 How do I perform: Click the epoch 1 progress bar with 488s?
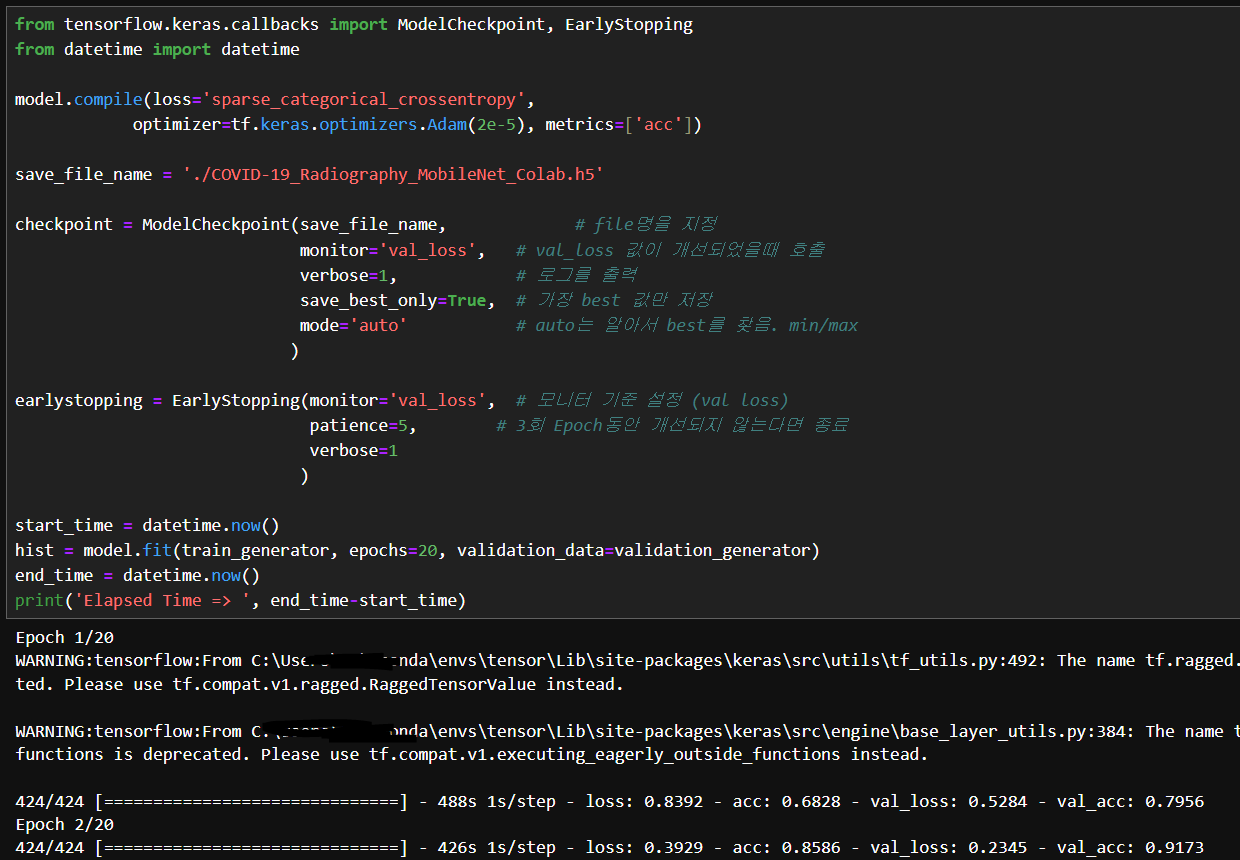pyautogui.click(x=610, y=801)
